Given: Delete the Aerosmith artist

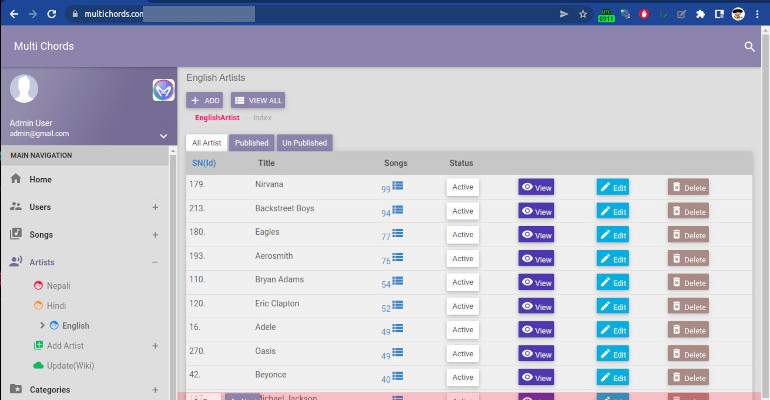Looking at the screenshot, I should (x=688, y=259).
